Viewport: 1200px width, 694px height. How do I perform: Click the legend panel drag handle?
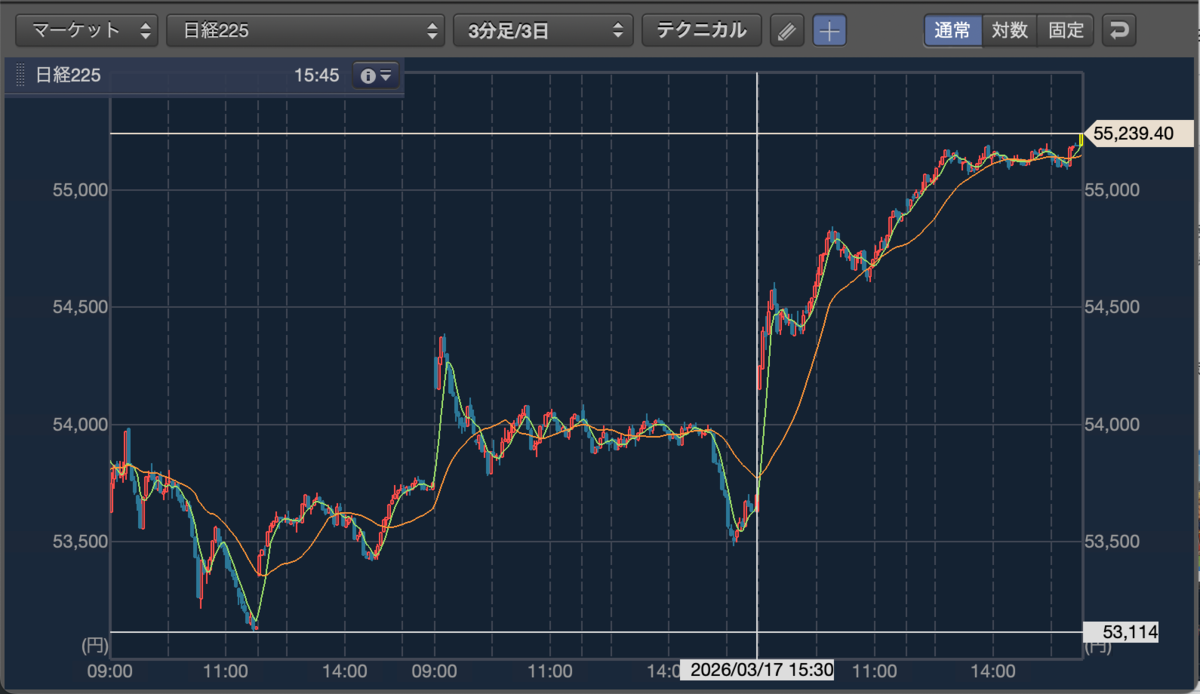point(19,75)
